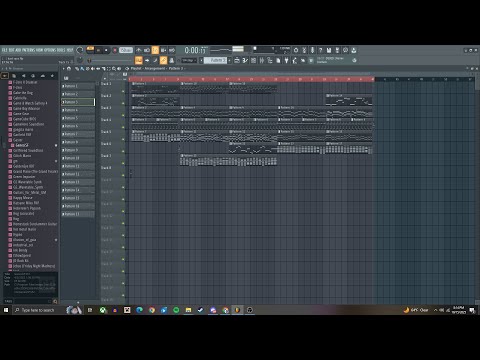
Task: Mute Track 6 with its green light
Action: [x=123, y=151]
